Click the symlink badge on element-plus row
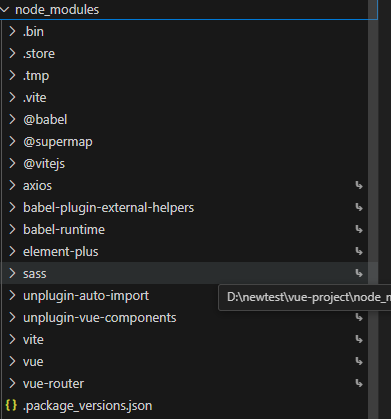Screen dimensions: 391x419 tap(359, 251)
